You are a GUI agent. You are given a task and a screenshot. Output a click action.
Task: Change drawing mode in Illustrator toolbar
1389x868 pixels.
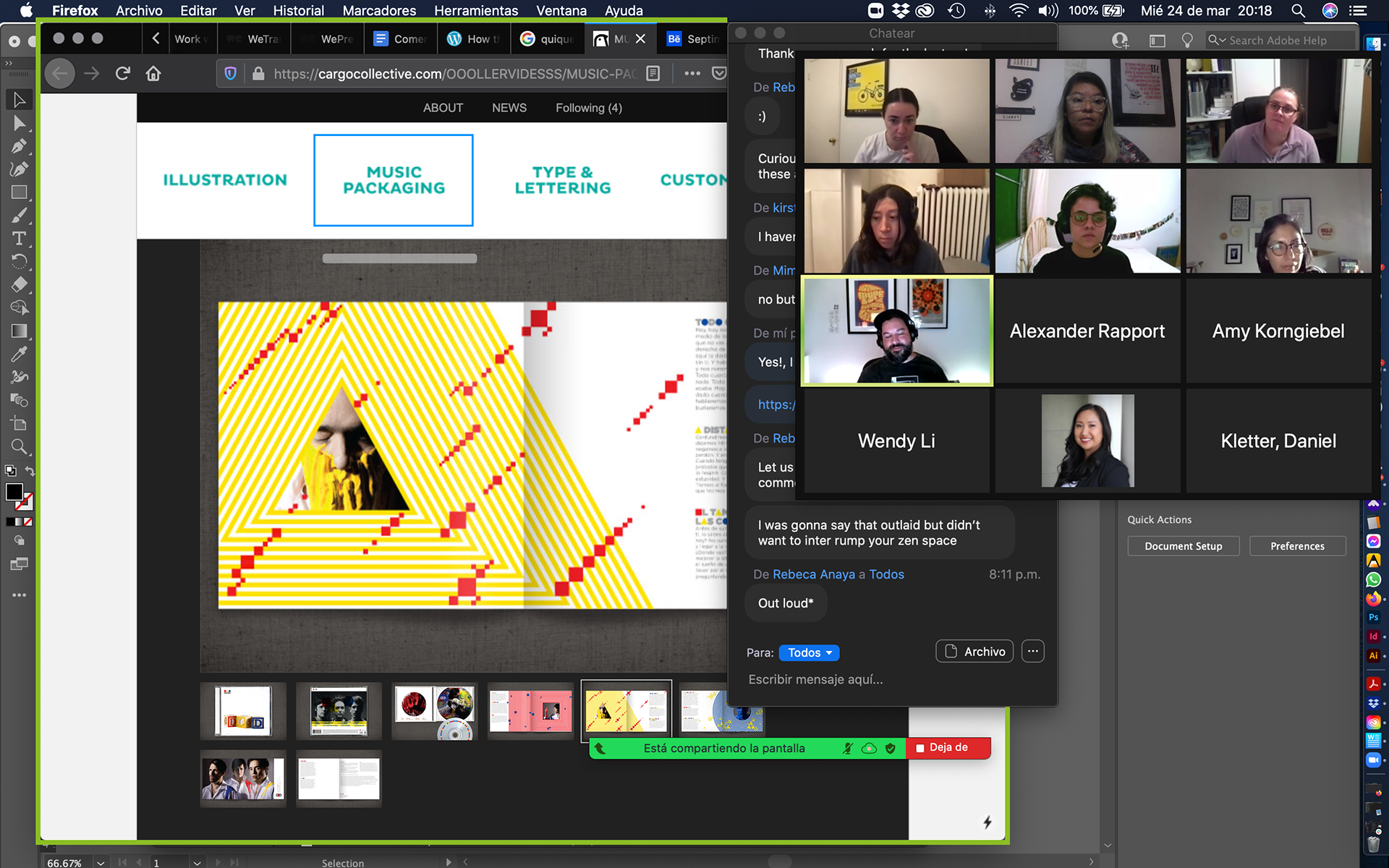pos(19,540)
